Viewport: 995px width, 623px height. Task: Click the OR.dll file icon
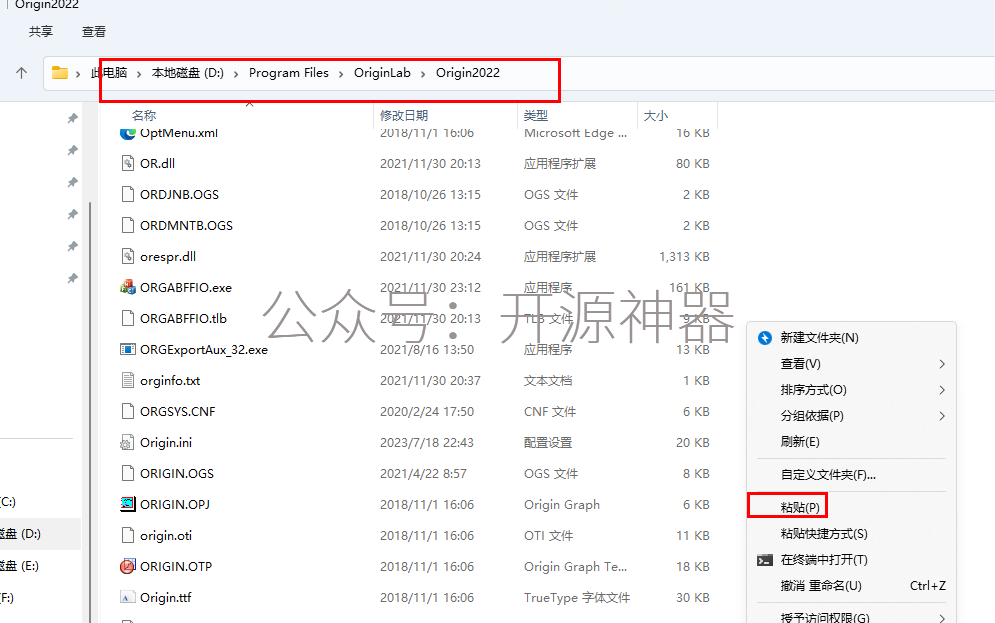coord(128,163)
